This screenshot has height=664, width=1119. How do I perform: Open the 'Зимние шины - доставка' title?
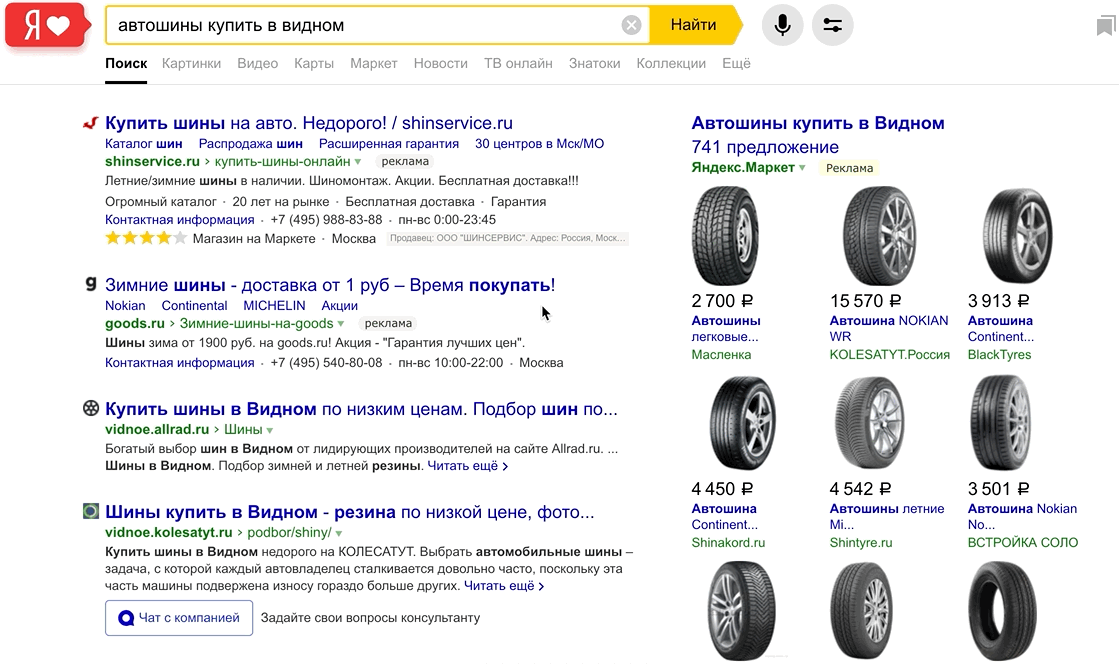330,285
